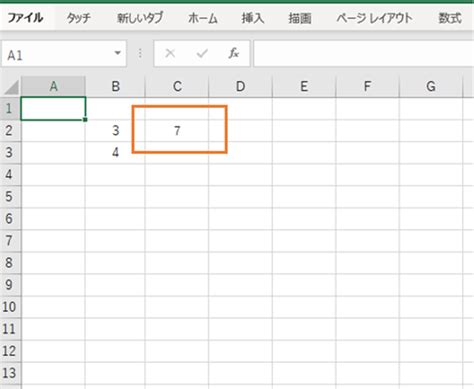
Task: Switch to the ホーム ribbon tab
Action: point(202,18)
